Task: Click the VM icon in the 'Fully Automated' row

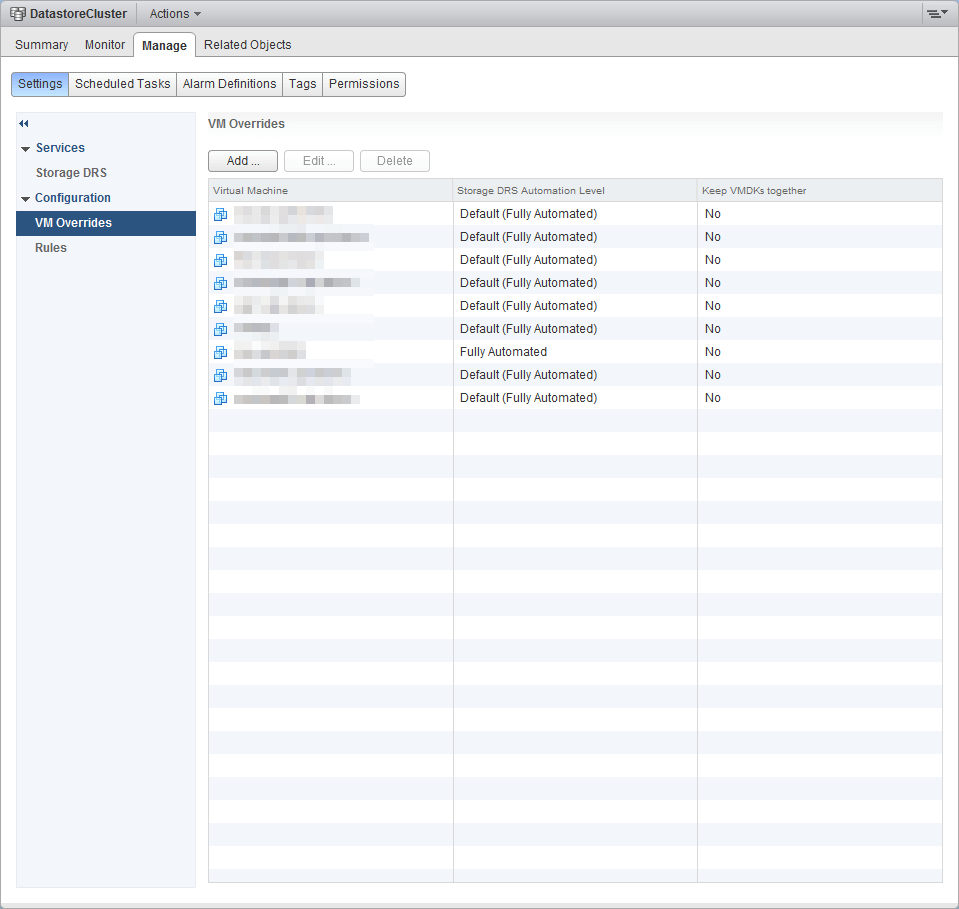Action: tap(220, 352)
